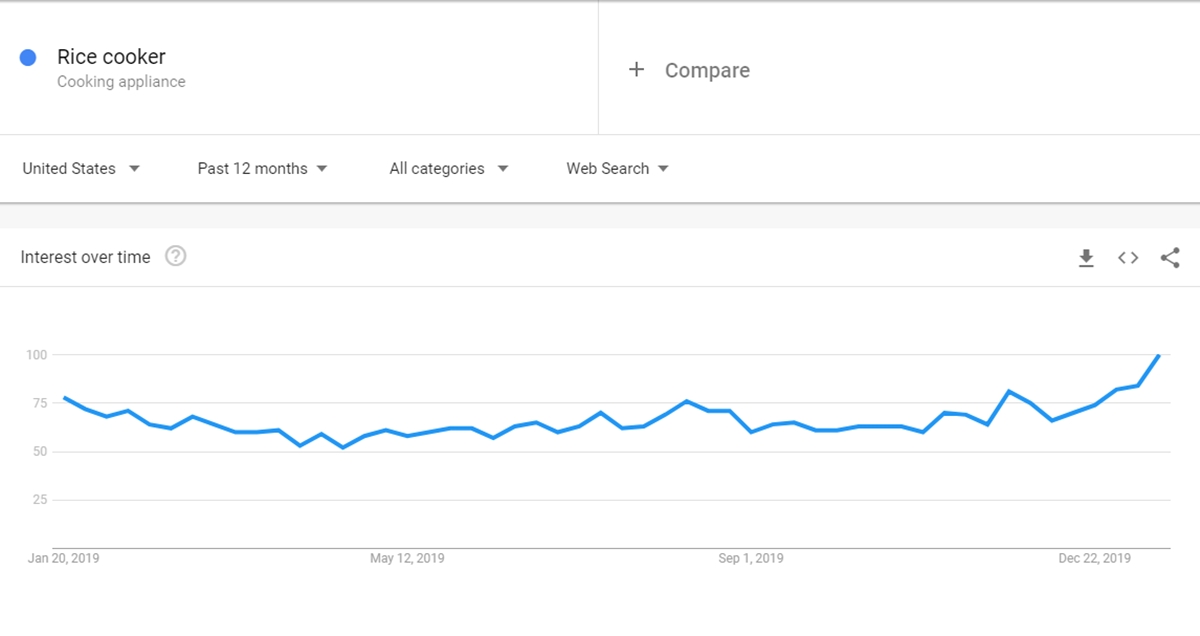
Task: Click the Jan 20, 2019 axis label
Action: point(63,558)
